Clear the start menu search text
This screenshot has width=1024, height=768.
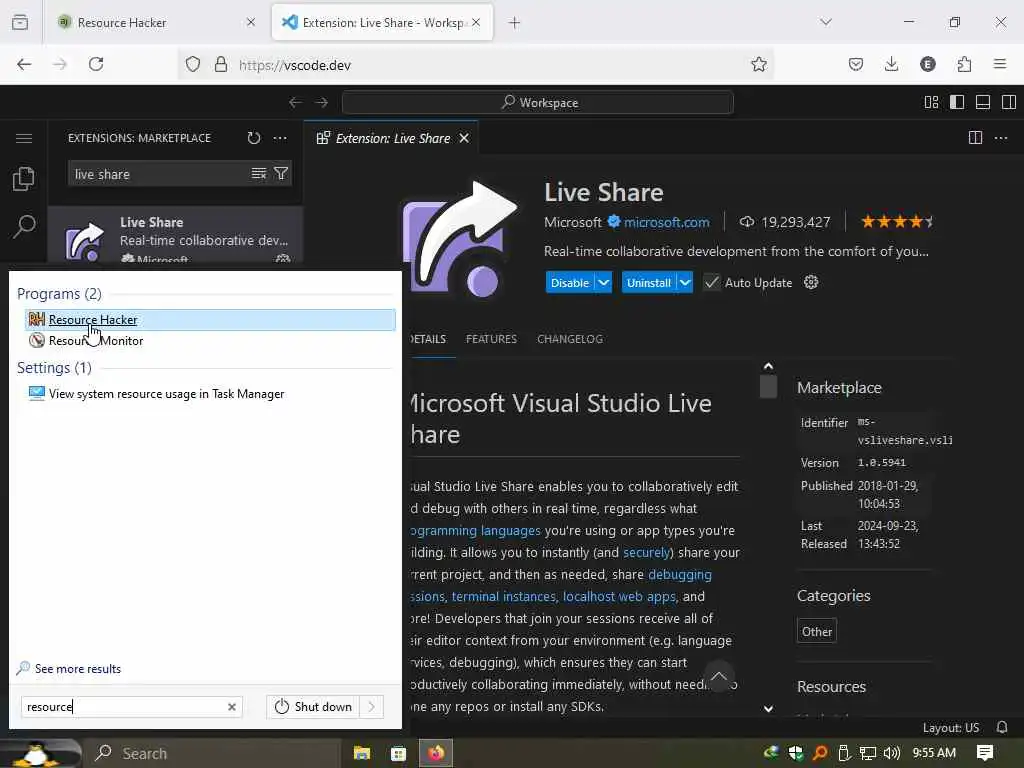pyautogui.click(x=232, y=707)
